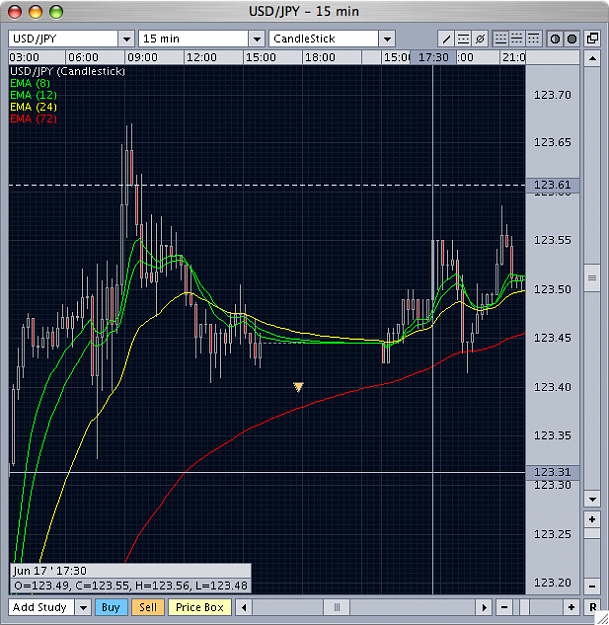The width and height of the screenshot is (609, 625).
Task: Click the orange triangle chart marker
Action: pos(298,387)
